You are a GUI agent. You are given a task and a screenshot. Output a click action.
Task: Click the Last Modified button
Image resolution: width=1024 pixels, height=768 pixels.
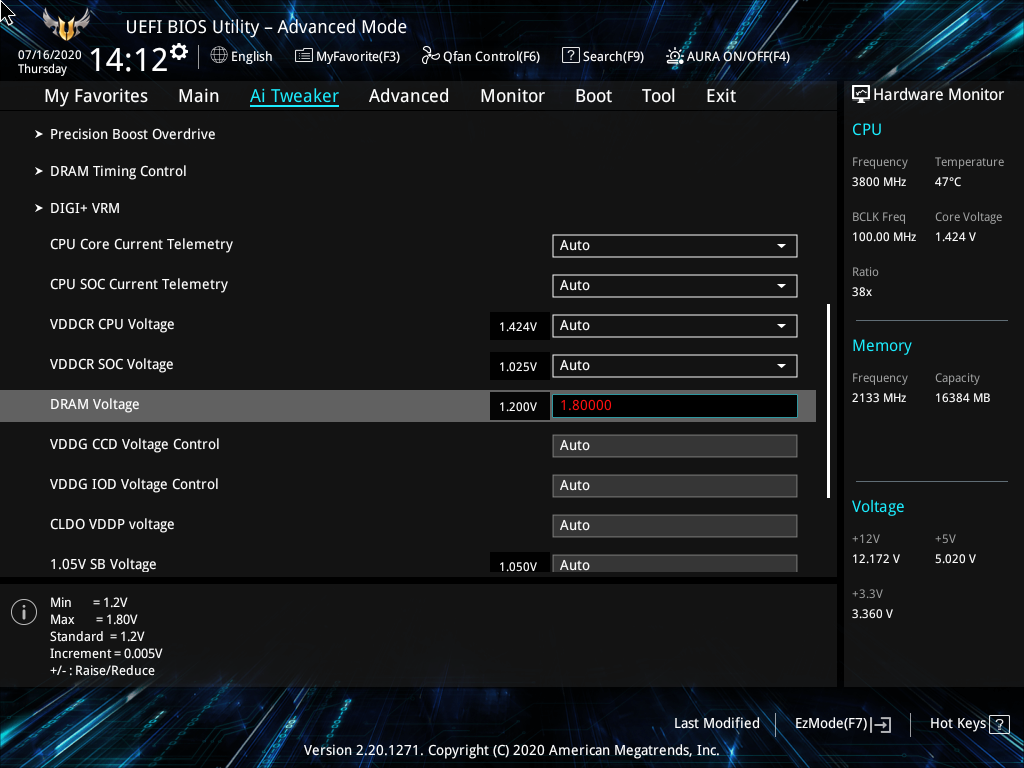(716, 724)
